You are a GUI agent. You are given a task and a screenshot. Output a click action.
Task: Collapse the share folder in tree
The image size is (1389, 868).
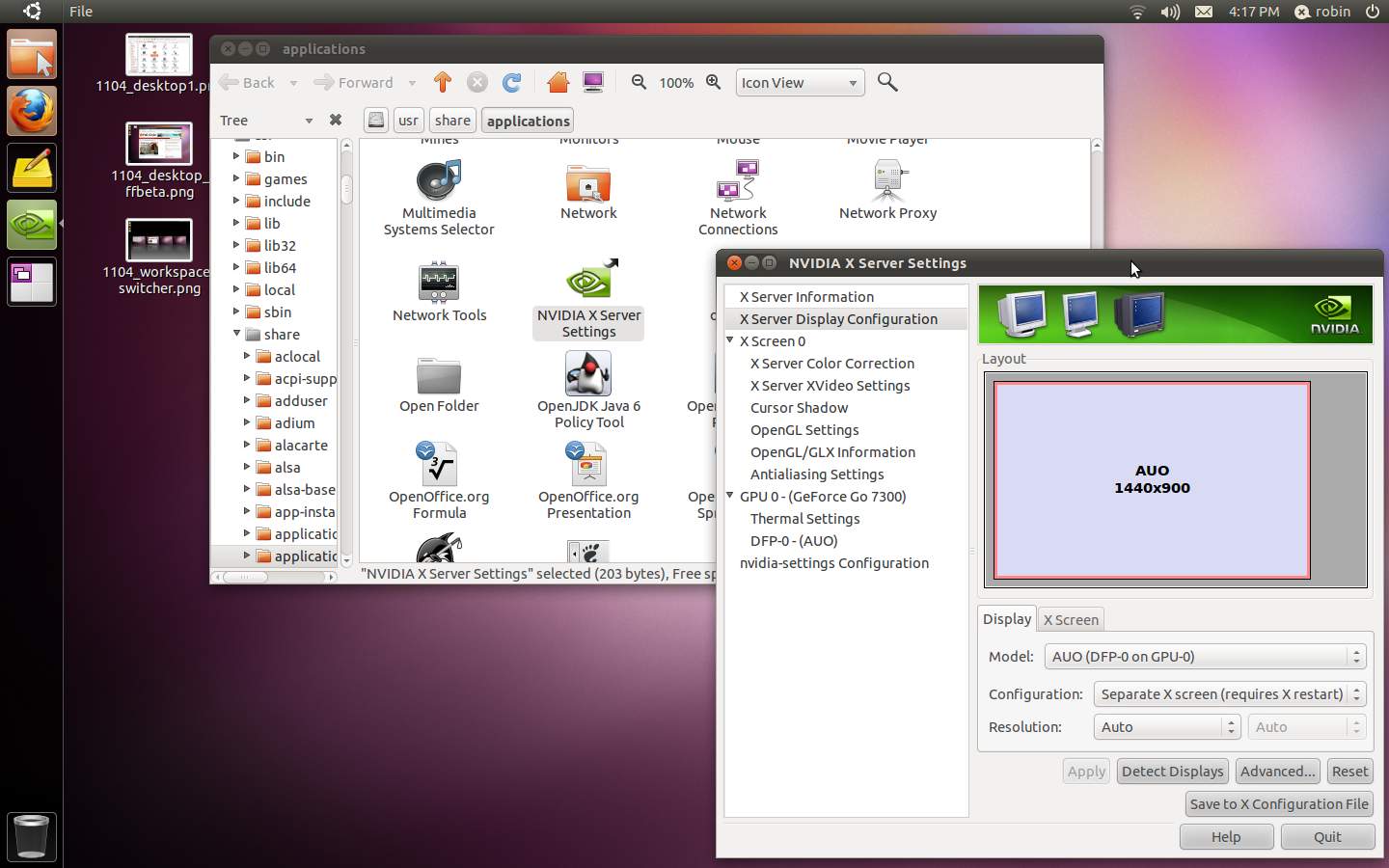click(x=236, y=334)
